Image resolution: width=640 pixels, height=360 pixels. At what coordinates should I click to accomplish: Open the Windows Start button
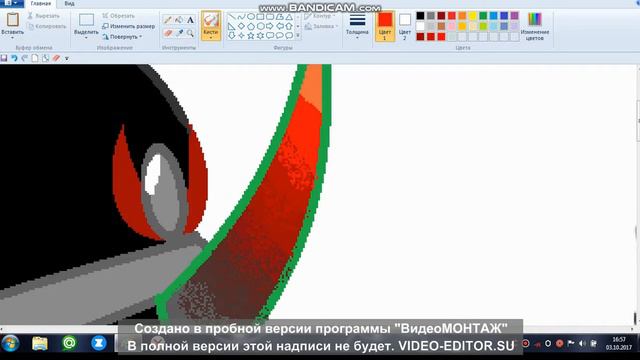tap(10, 344)
